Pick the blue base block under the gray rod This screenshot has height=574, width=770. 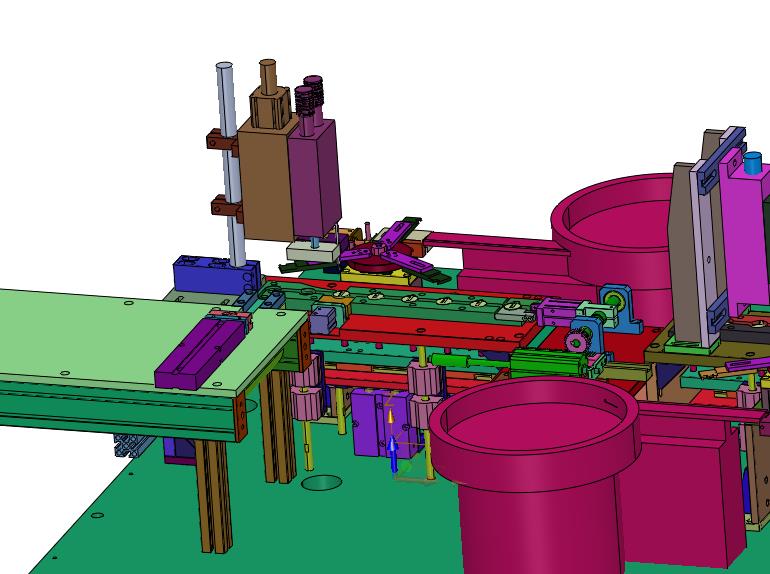click(x=215, y=275)
